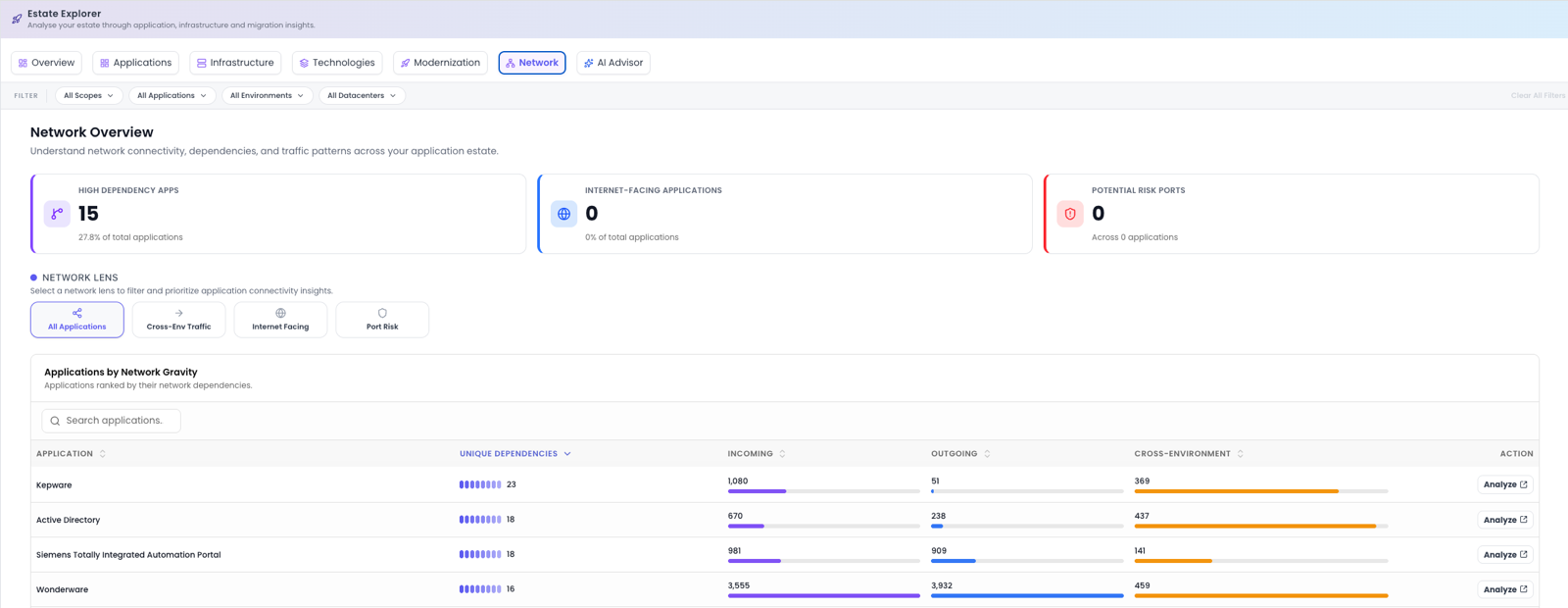1568x608 pixels.
Task: Open the All Applications filter dropdown
Action: tap(171, 96)
